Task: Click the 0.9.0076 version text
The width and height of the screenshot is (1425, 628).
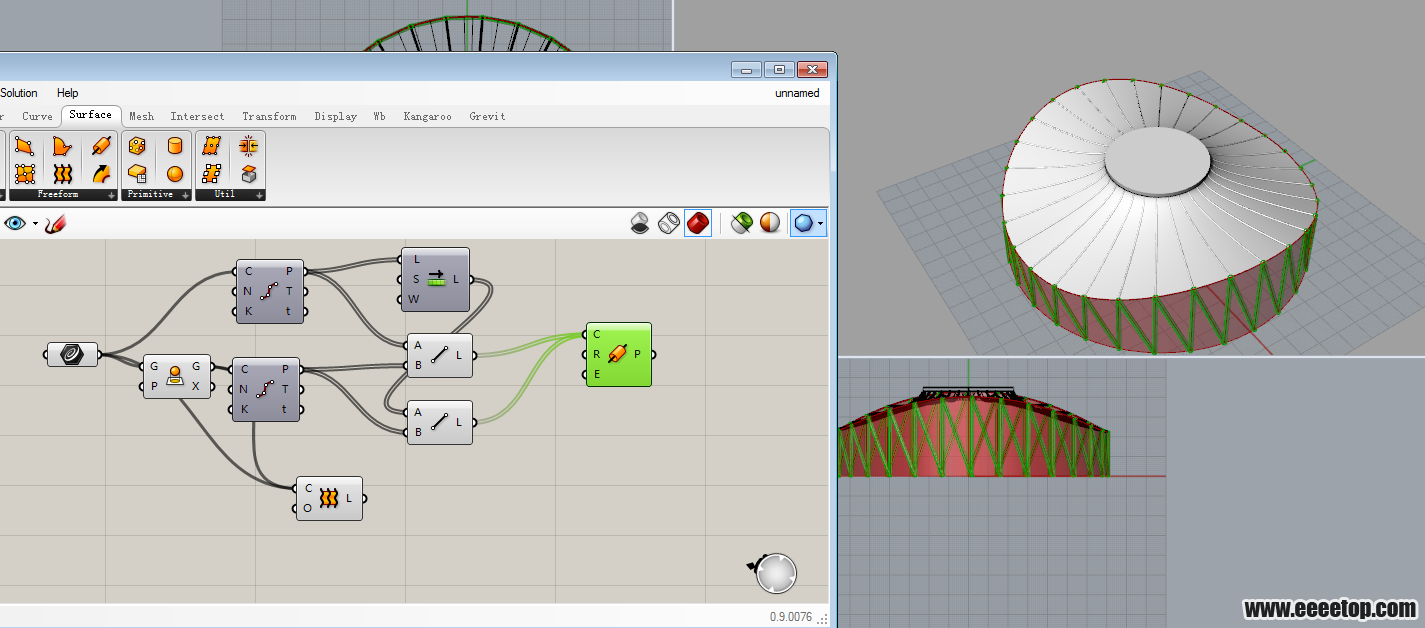Action: point(791,617)
